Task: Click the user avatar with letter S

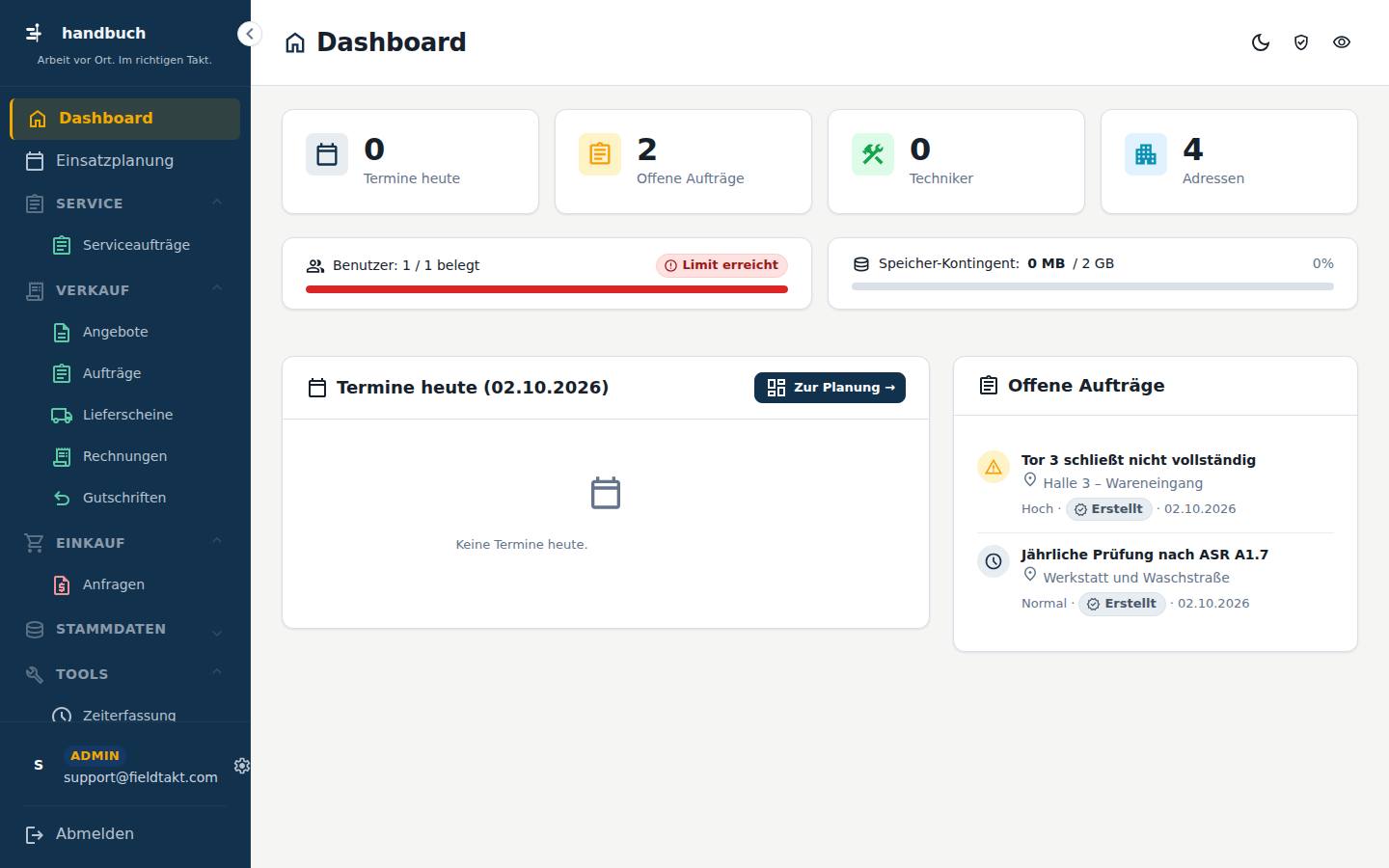Action: click(39, 765)
